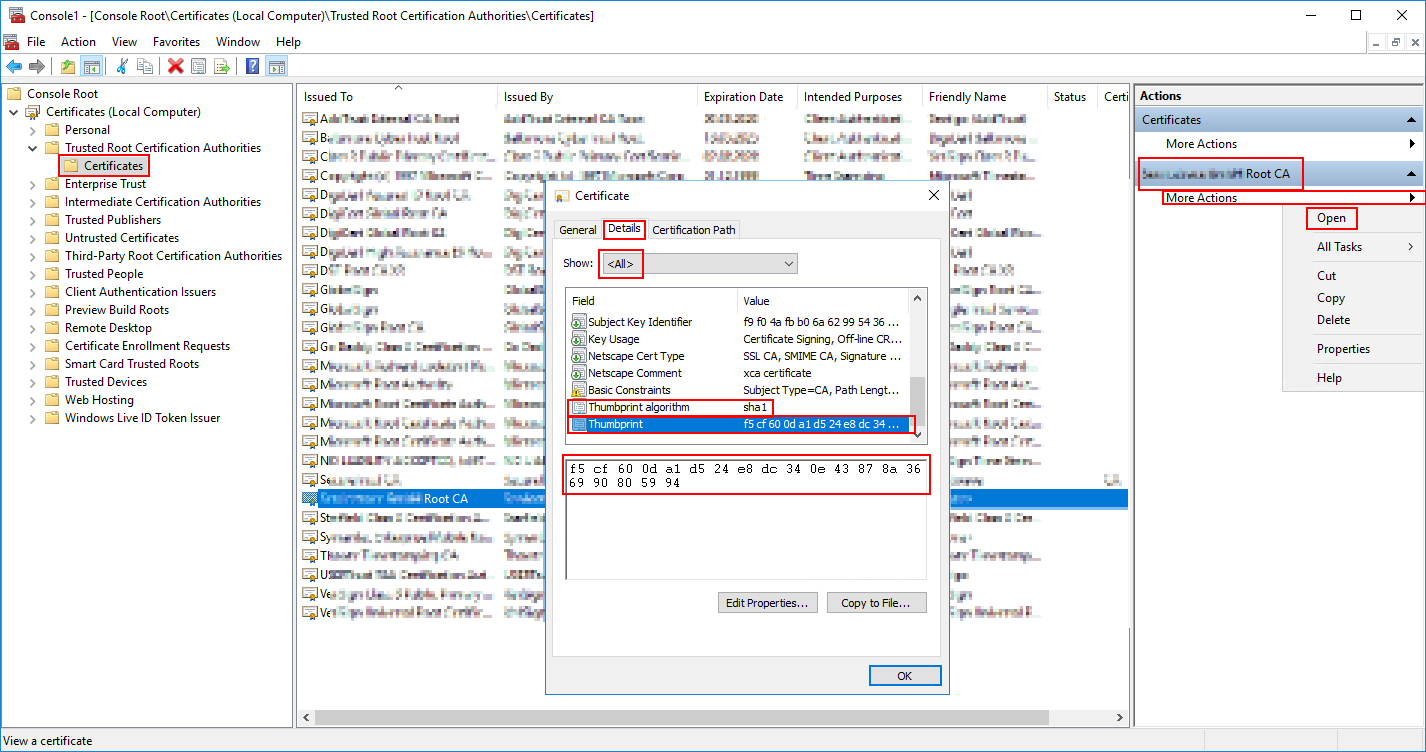The image size is (1426, 752).
Task: Collapse the Trusted Root Certification Authorities node
Action: coord(32,147)
